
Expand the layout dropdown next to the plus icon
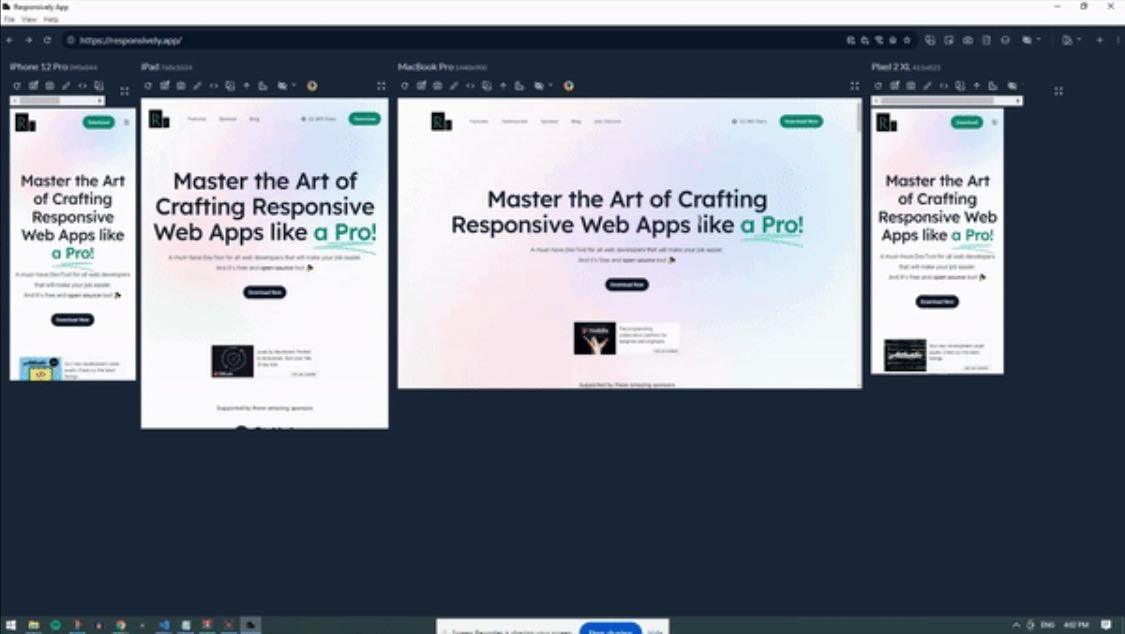[x=1078, y=40]
